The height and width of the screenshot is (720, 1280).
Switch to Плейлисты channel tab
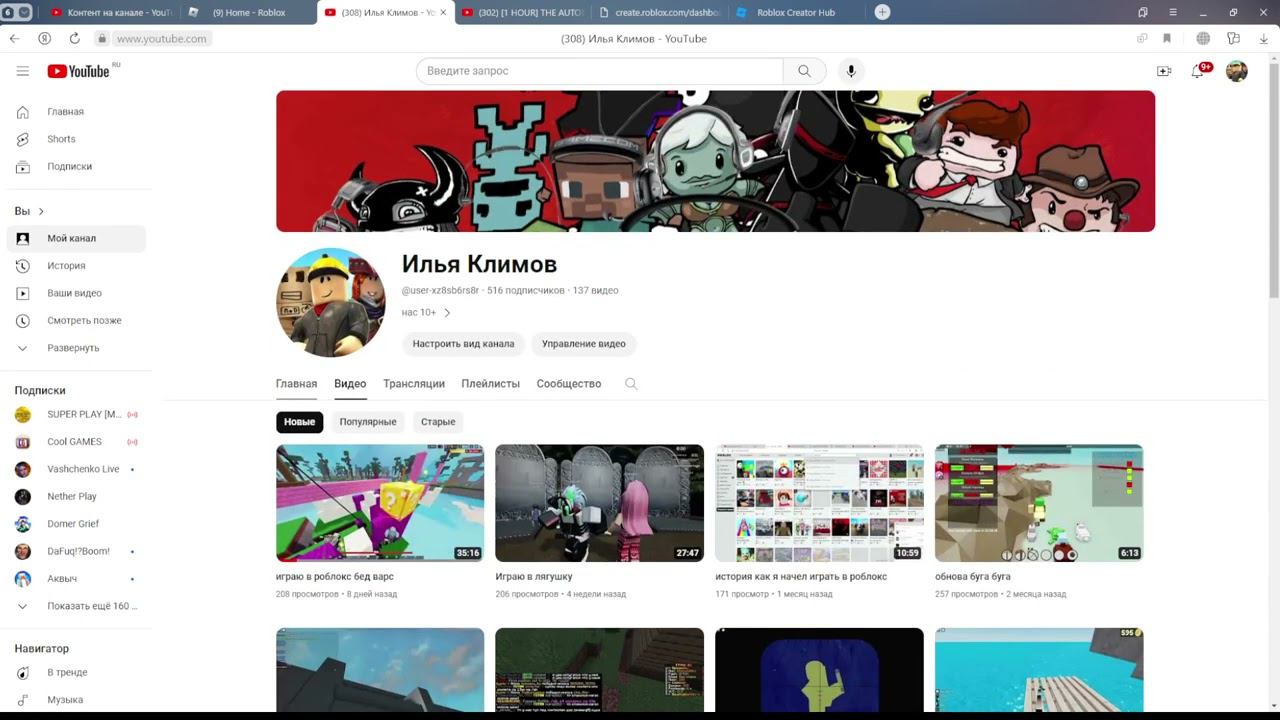click(x=490, y=384)
